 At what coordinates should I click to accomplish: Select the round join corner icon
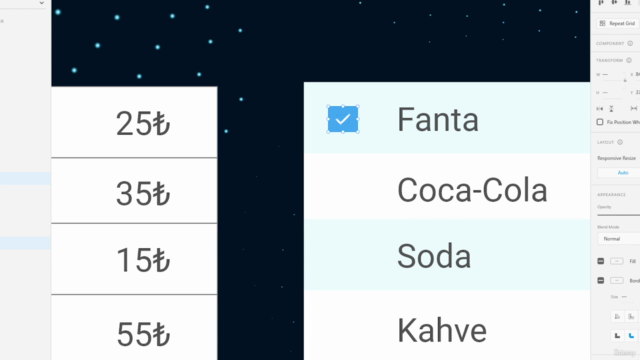[x=631, y=336]
